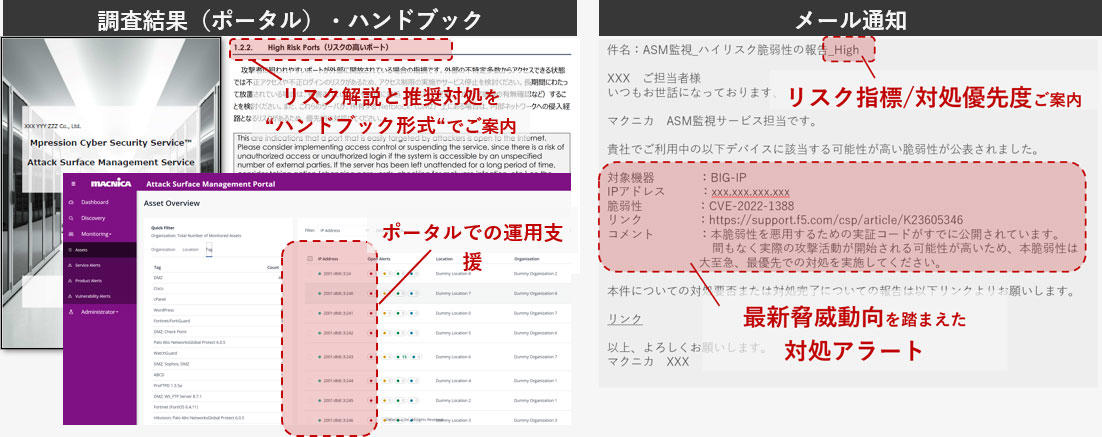Switch to the Location quick filter tab
1102x437 pixels.
[191, 248]
